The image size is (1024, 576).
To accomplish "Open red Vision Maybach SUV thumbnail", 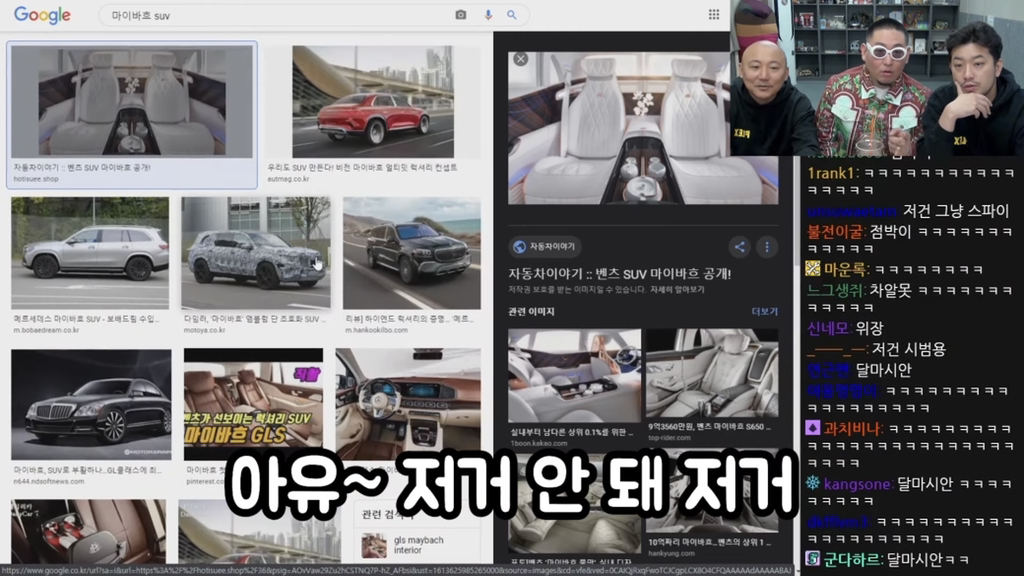I will click(373, 101).
